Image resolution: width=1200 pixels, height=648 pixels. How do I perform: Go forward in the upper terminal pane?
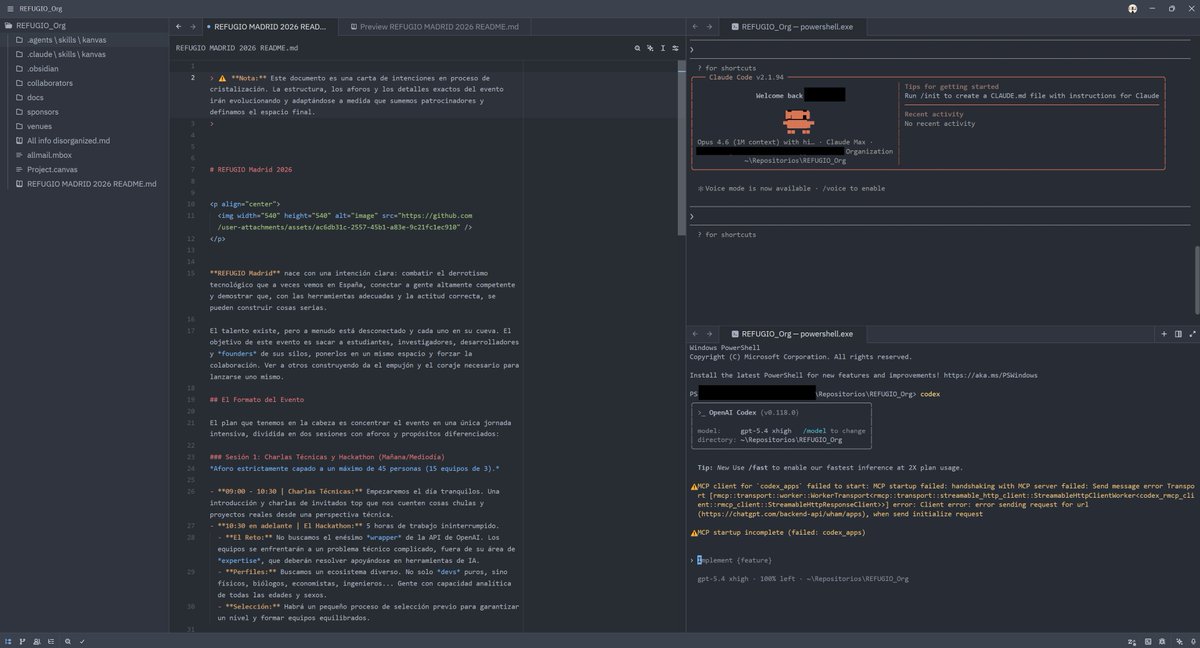(709, 27)
